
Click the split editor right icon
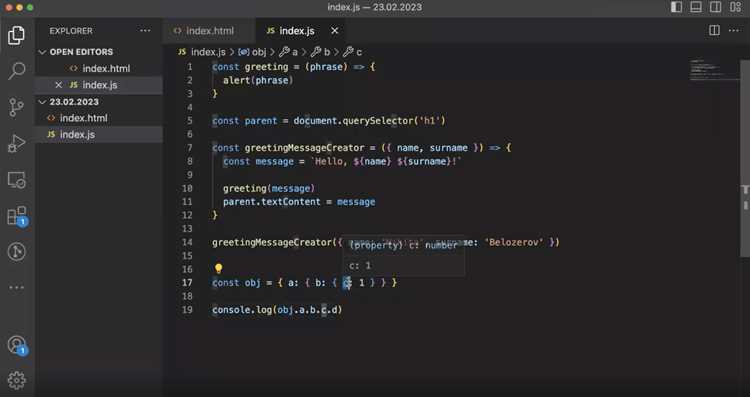(x=714, y=31)
